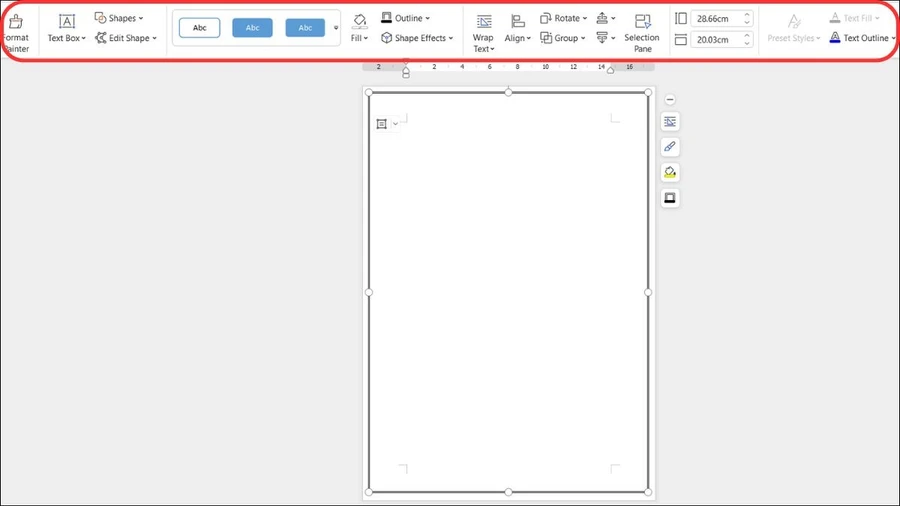Click the Bring Forward icon
Screen dimensions: 900x506
point(602,18)
